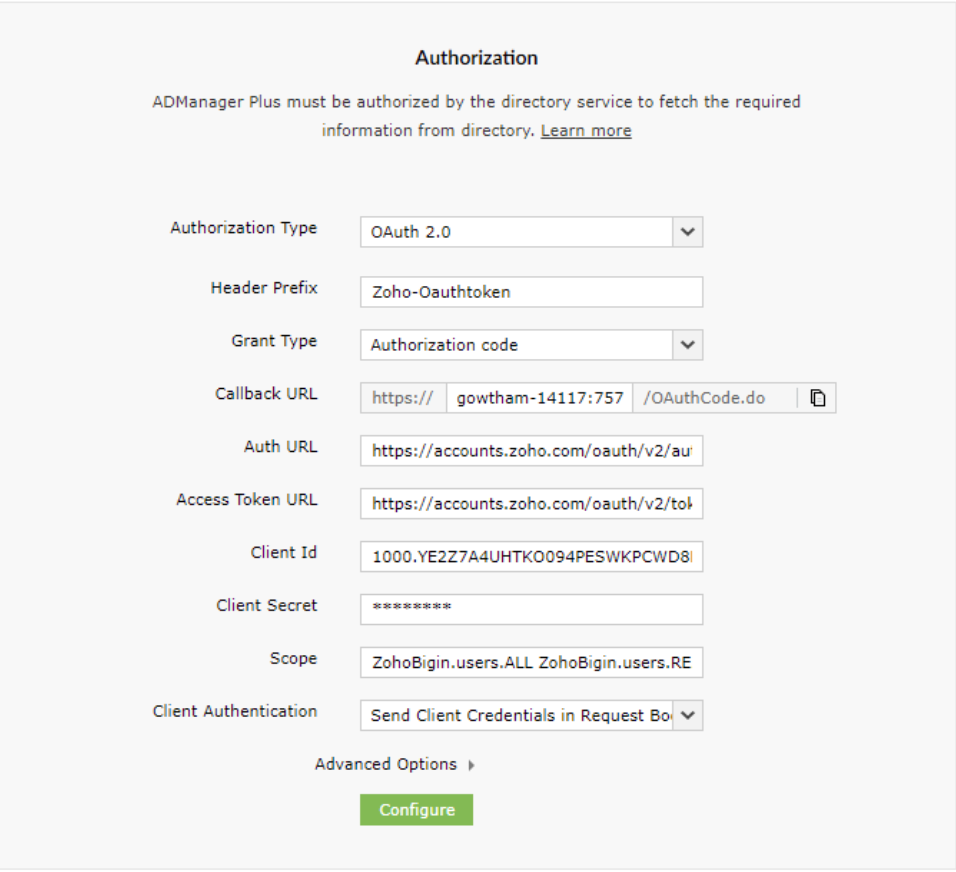Click the Configure button
This screenshot has height=872, width=956.
pyautogui.click(x=416, y=810)
